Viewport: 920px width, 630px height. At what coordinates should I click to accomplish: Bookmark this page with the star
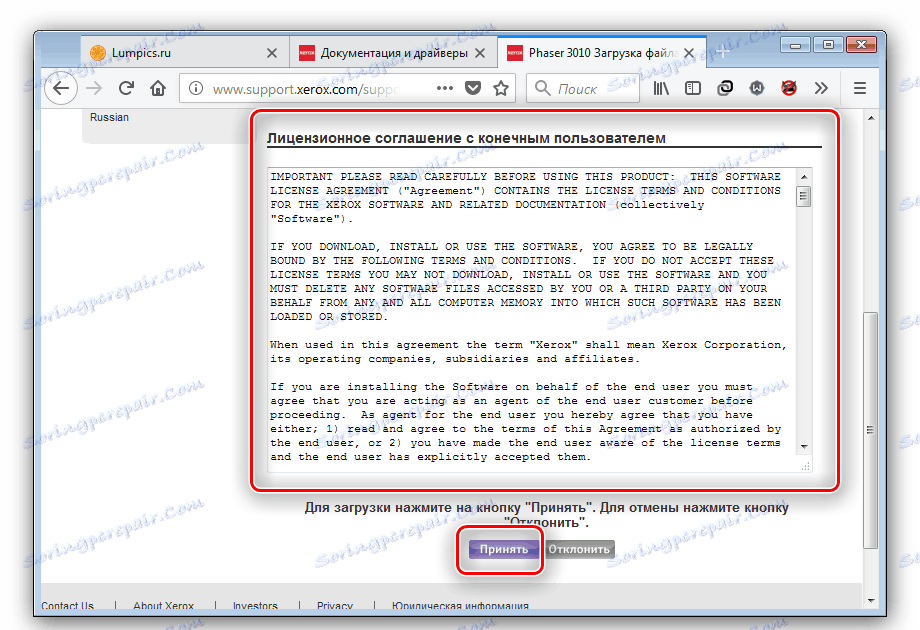[x=500, y=88]
